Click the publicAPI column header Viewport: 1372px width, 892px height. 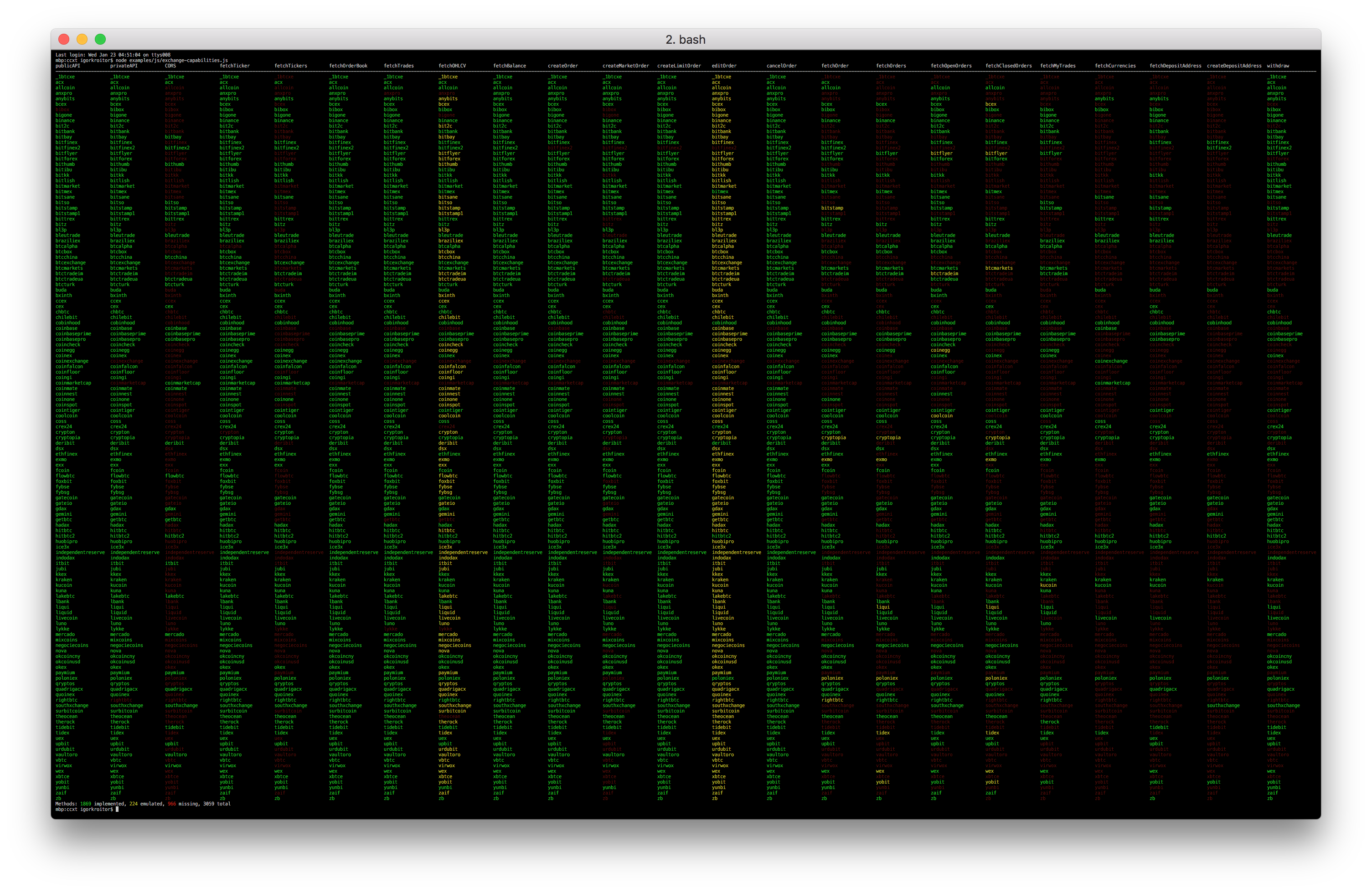[x=67, y=66]
